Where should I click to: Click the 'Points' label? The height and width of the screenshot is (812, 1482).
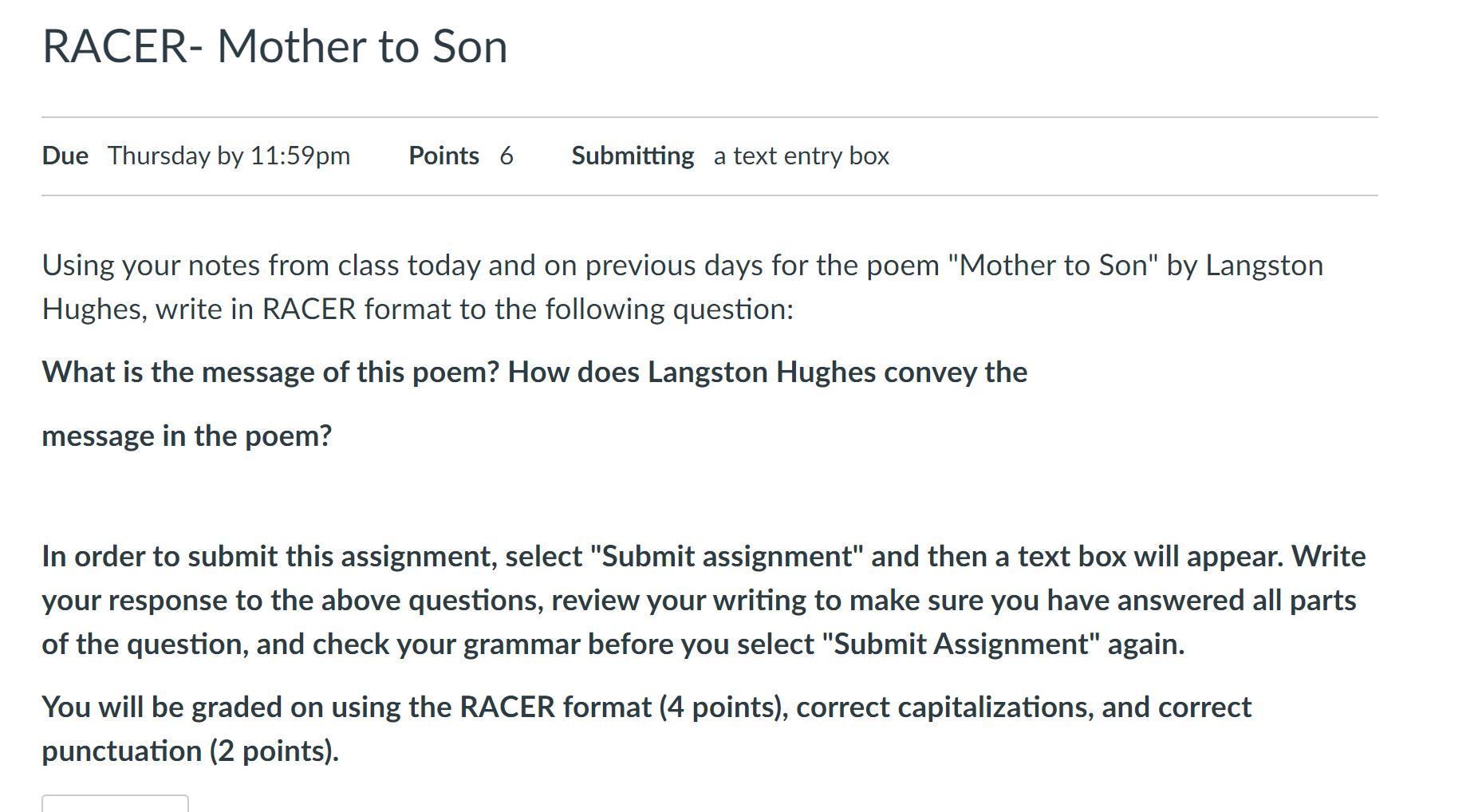(443, 156)
